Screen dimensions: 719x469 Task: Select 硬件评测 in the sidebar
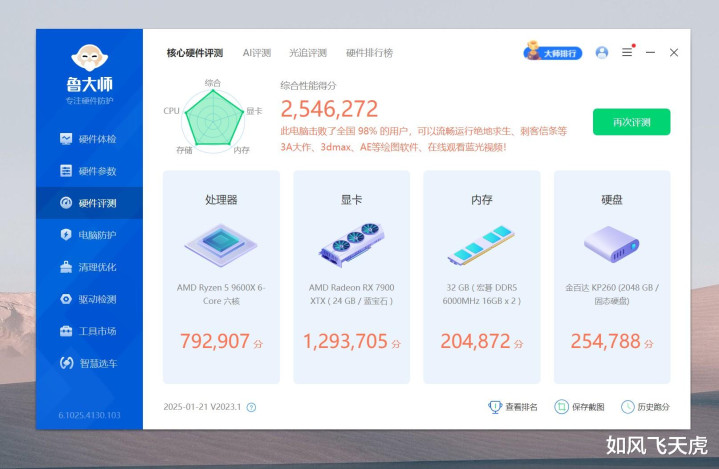[x=89, y=203]
